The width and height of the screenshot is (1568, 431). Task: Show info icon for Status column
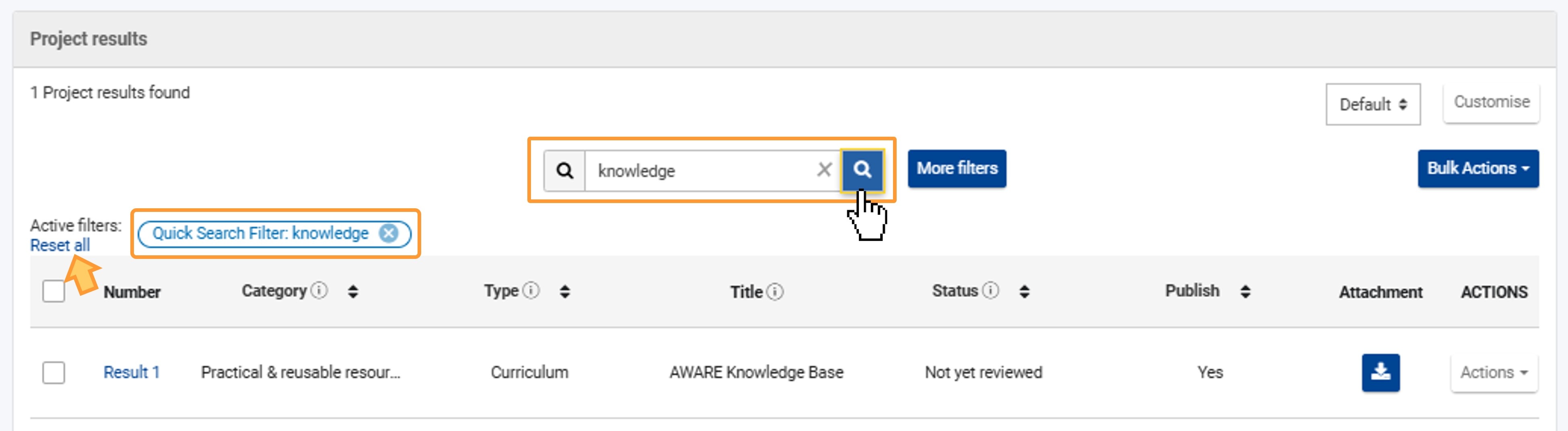click(x=990, y=290)
